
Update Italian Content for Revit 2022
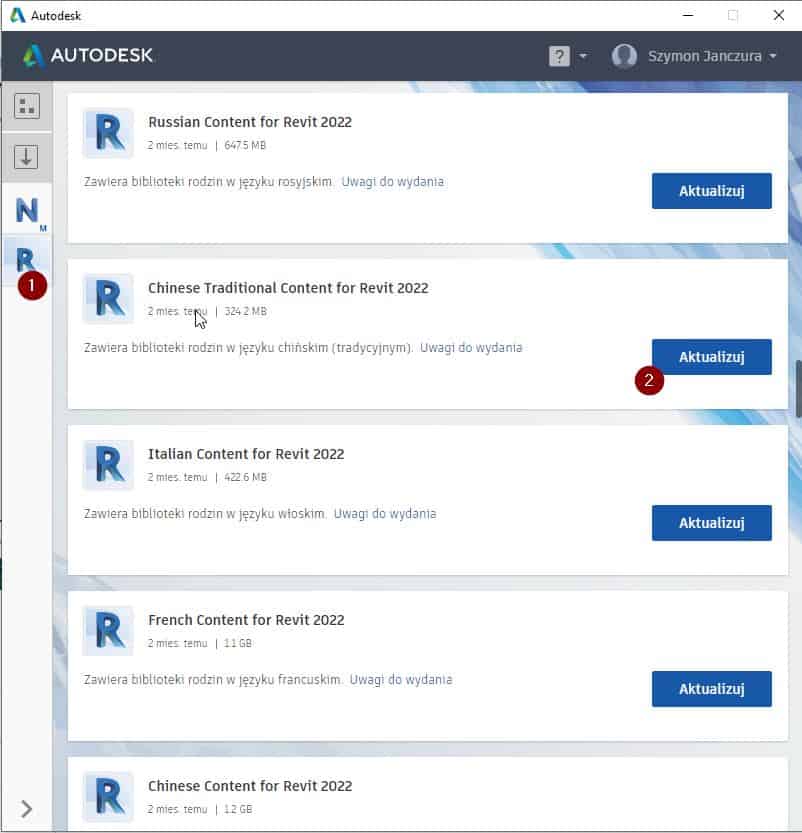[x=711, y=523]
